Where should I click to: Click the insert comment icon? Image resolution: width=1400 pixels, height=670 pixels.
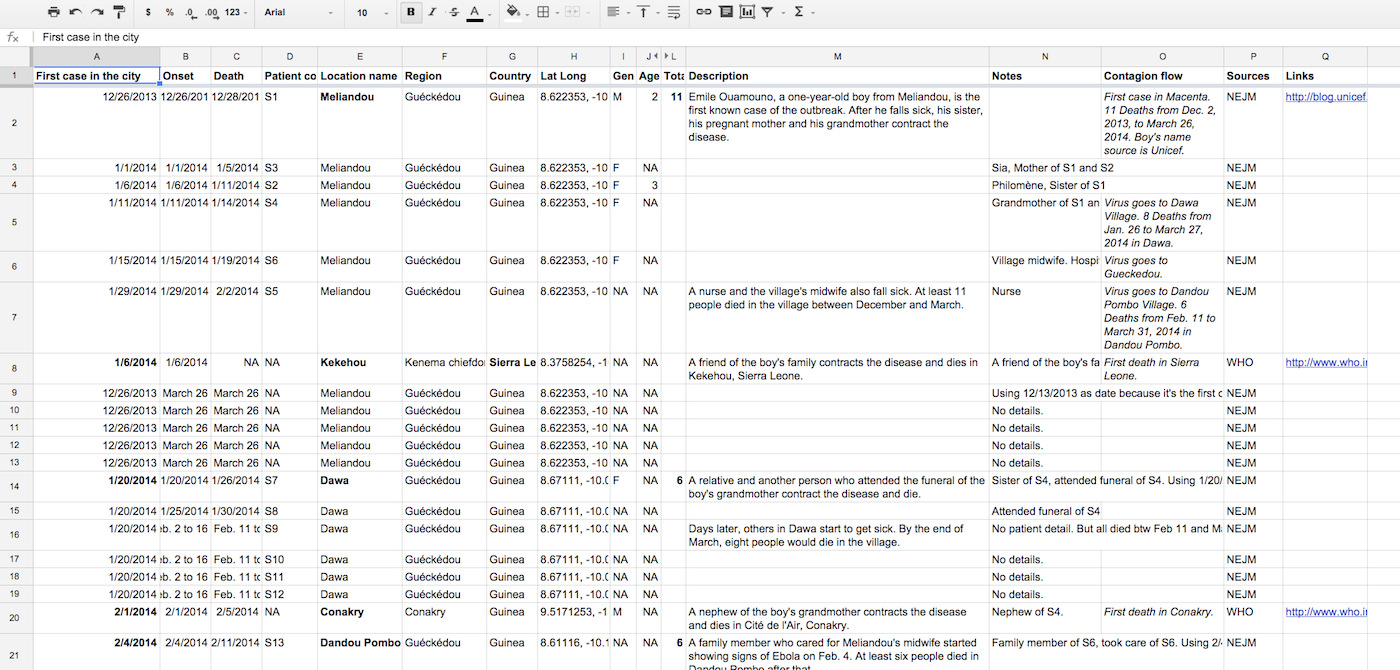tap(726, 12)
